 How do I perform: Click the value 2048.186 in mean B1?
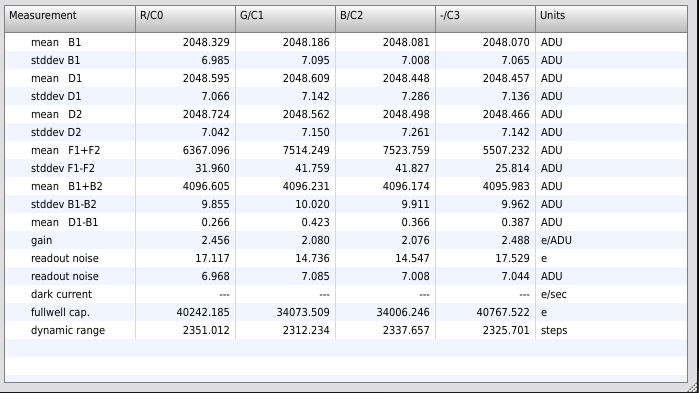pos(306,42)
